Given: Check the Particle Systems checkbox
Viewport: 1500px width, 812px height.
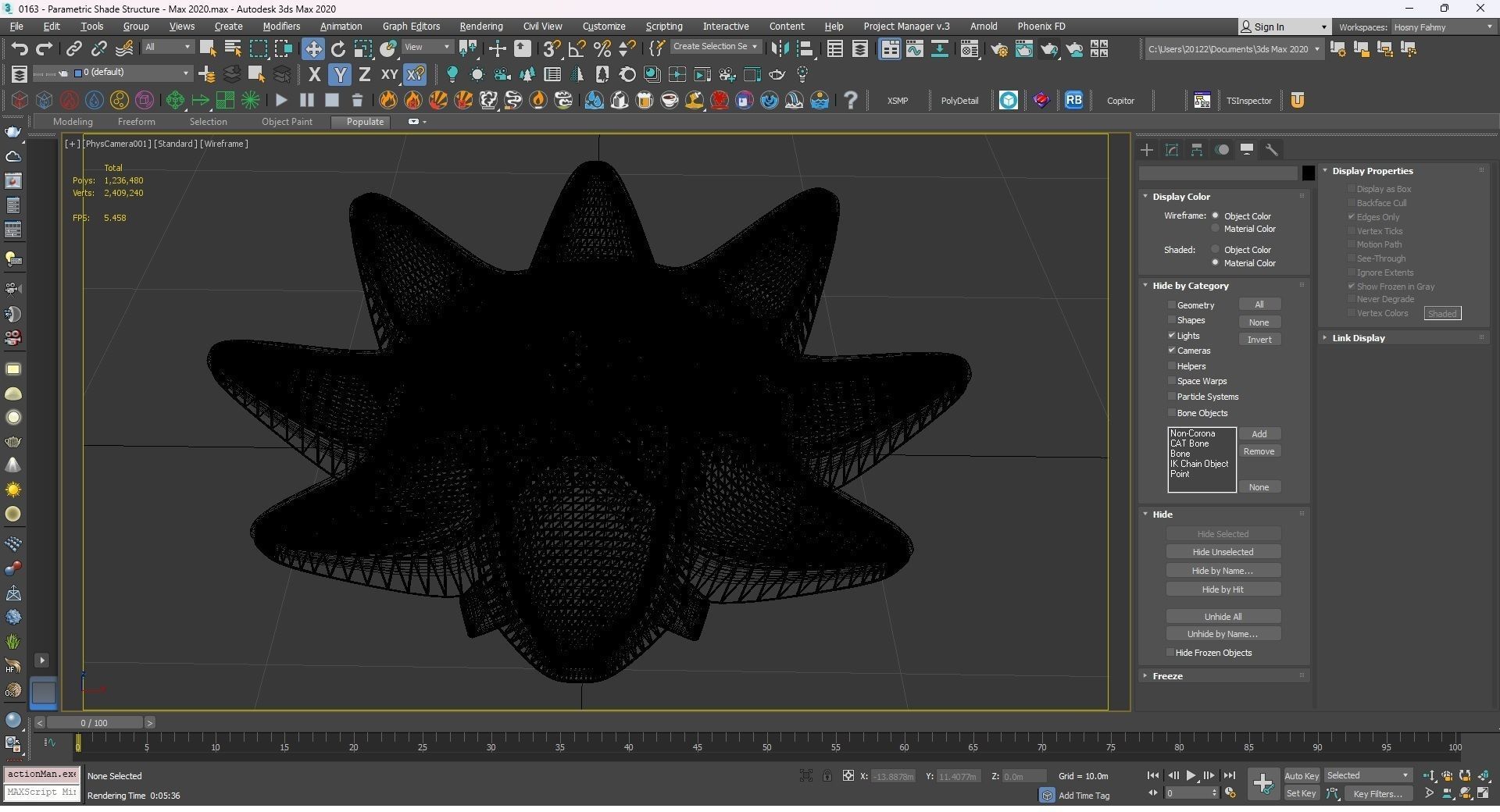Looking at the screenshot, I should [x=1172, y=396].
